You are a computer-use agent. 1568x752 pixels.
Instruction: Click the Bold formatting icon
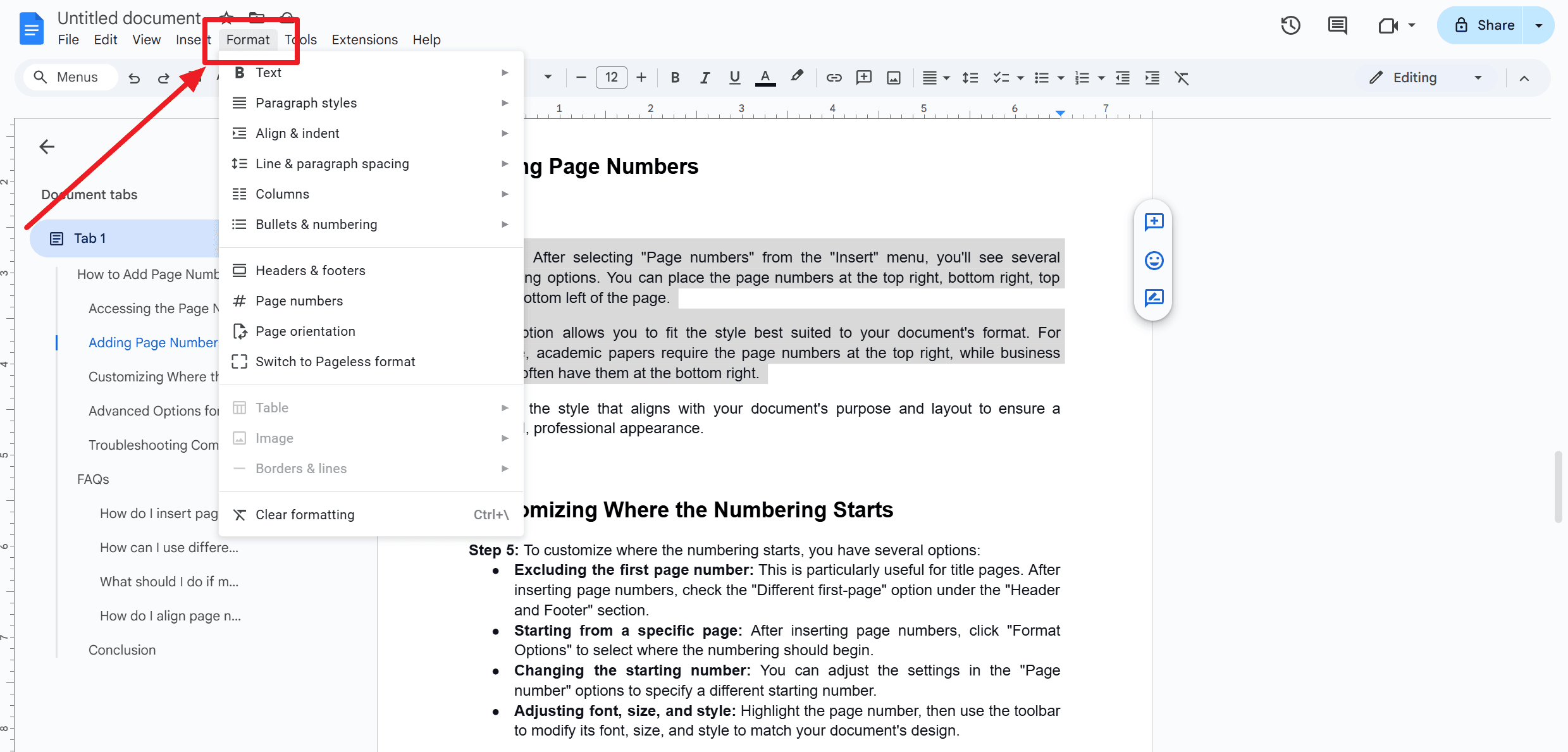[x=673, y=77]
